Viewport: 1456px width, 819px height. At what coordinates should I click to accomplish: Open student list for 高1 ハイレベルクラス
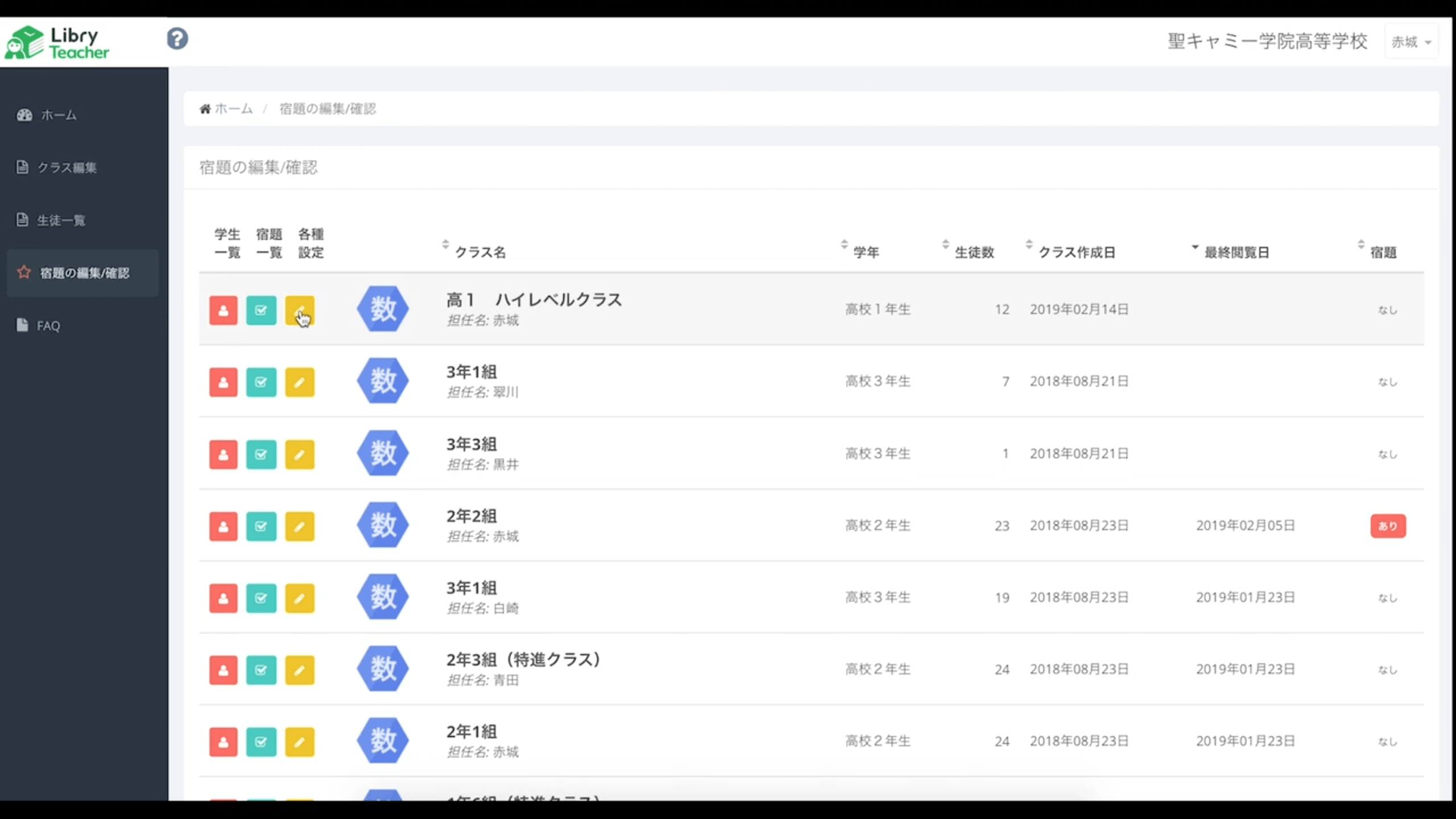pos(223,310)
